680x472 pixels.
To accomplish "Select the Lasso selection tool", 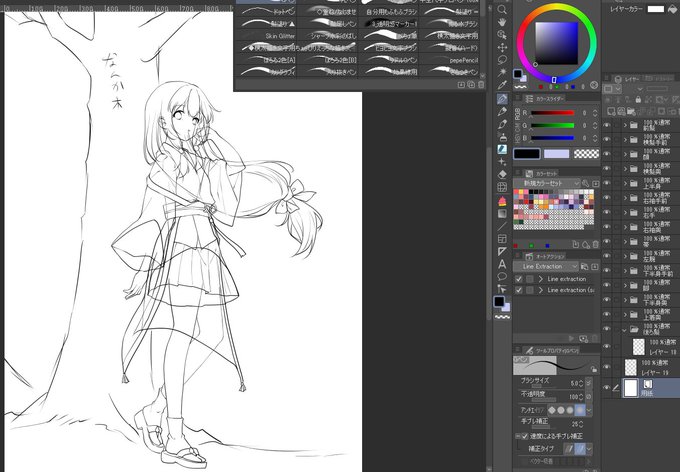I will pyautogui.click(x=502, y=60).
